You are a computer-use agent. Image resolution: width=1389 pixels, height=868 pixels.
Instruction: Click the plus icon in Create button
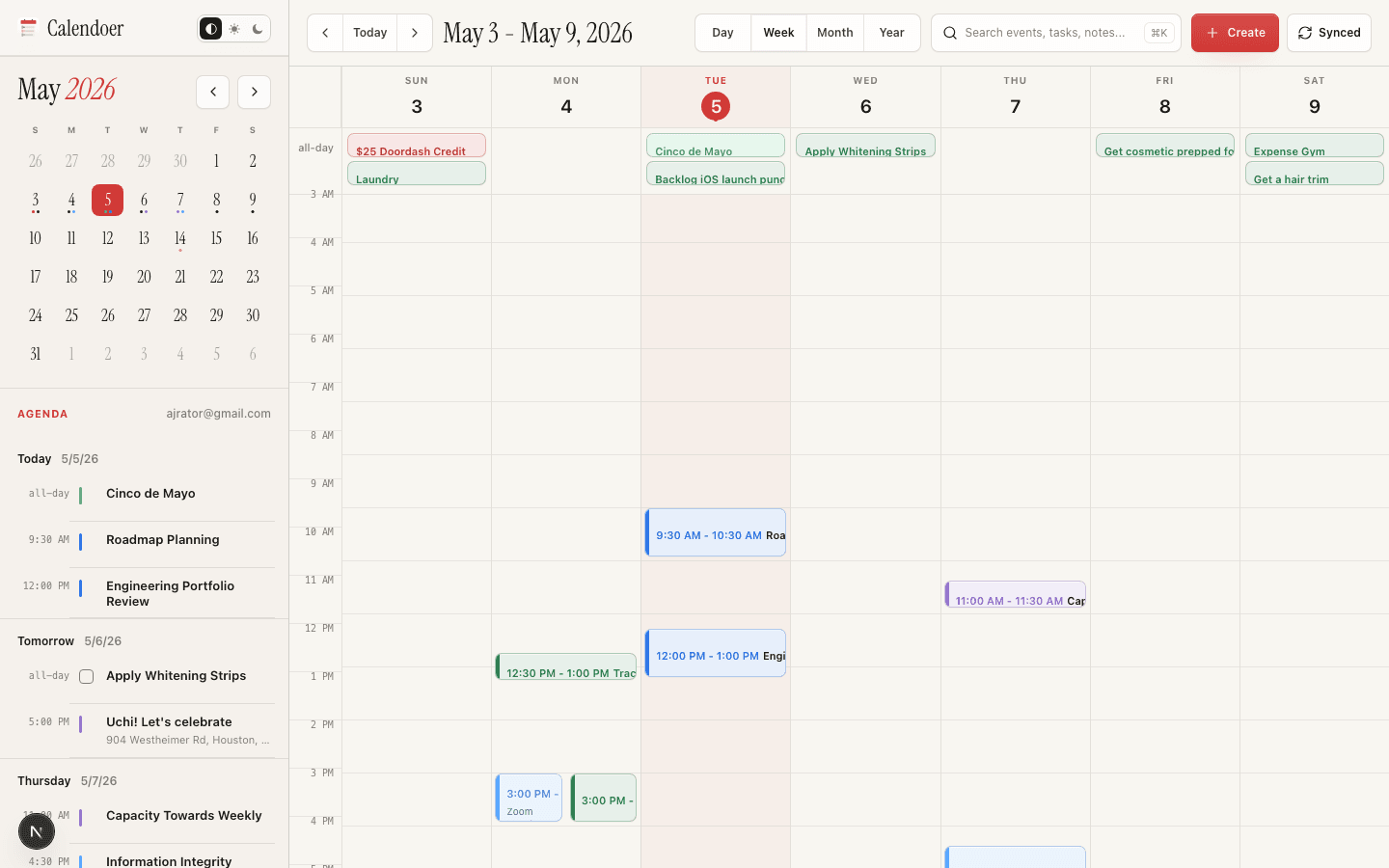(1212, 33)
